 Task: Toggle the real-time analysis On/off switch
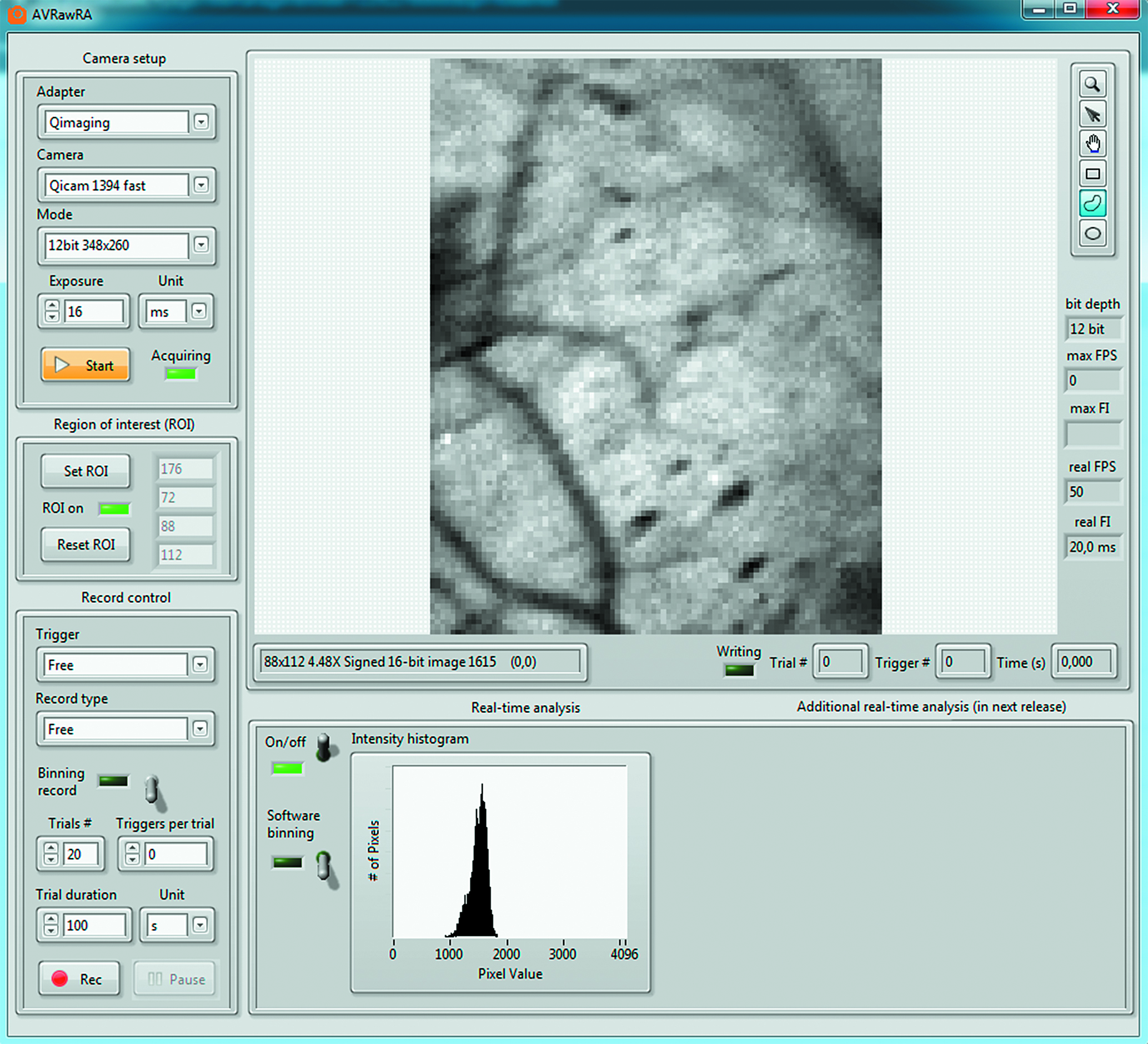(324, 747)
